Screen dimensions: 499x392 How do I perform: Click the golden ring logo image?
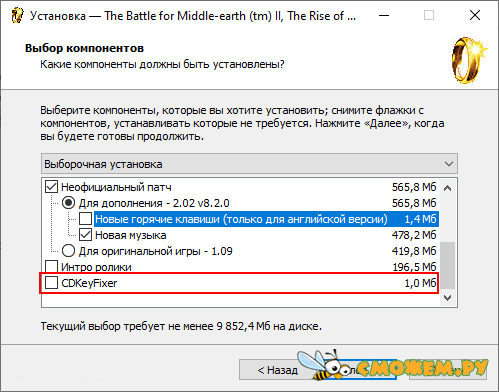point(469,60)
